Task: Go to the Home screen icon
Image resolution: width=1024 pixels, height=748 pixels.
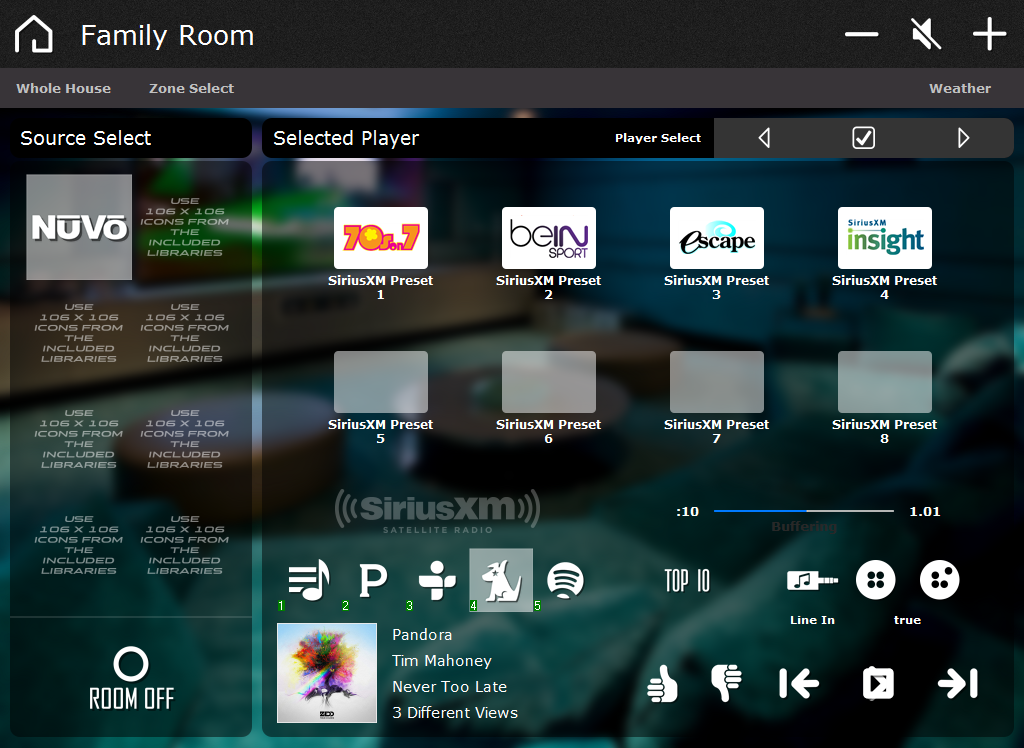Action: point(33,34)
